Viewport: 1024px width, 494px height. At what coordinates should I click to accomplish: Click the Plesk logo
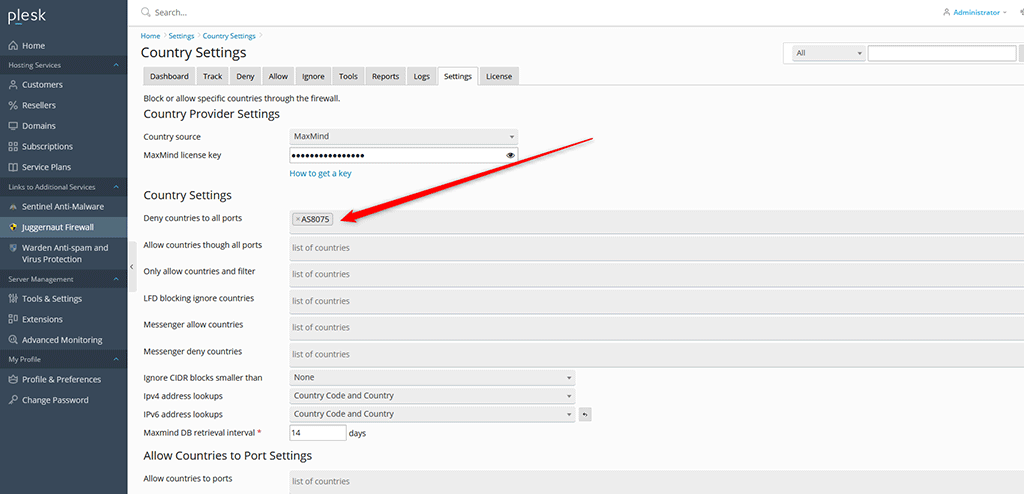[27, 16]
